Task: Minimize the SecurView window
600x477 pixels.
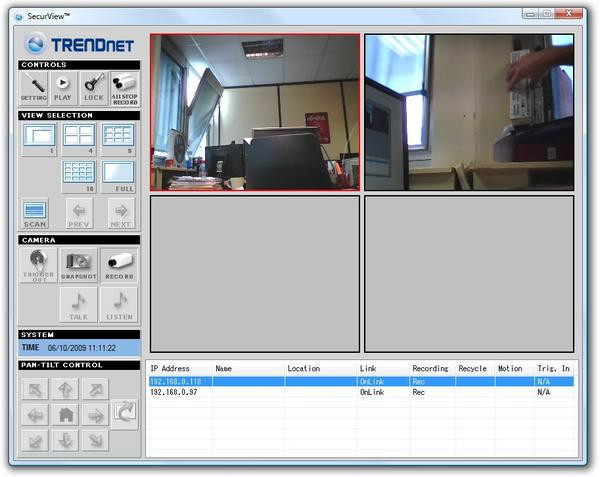Action: click(x=530, y=14)
